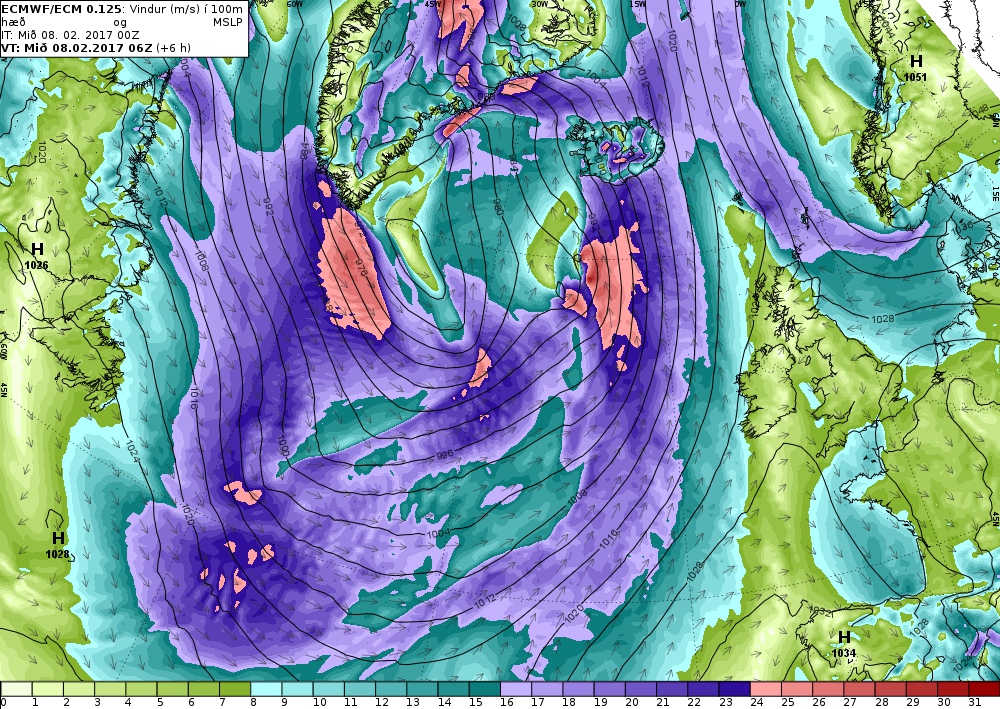Click the legend number 16
Screen dimensions: 1000x709
(x=508, y=703)
